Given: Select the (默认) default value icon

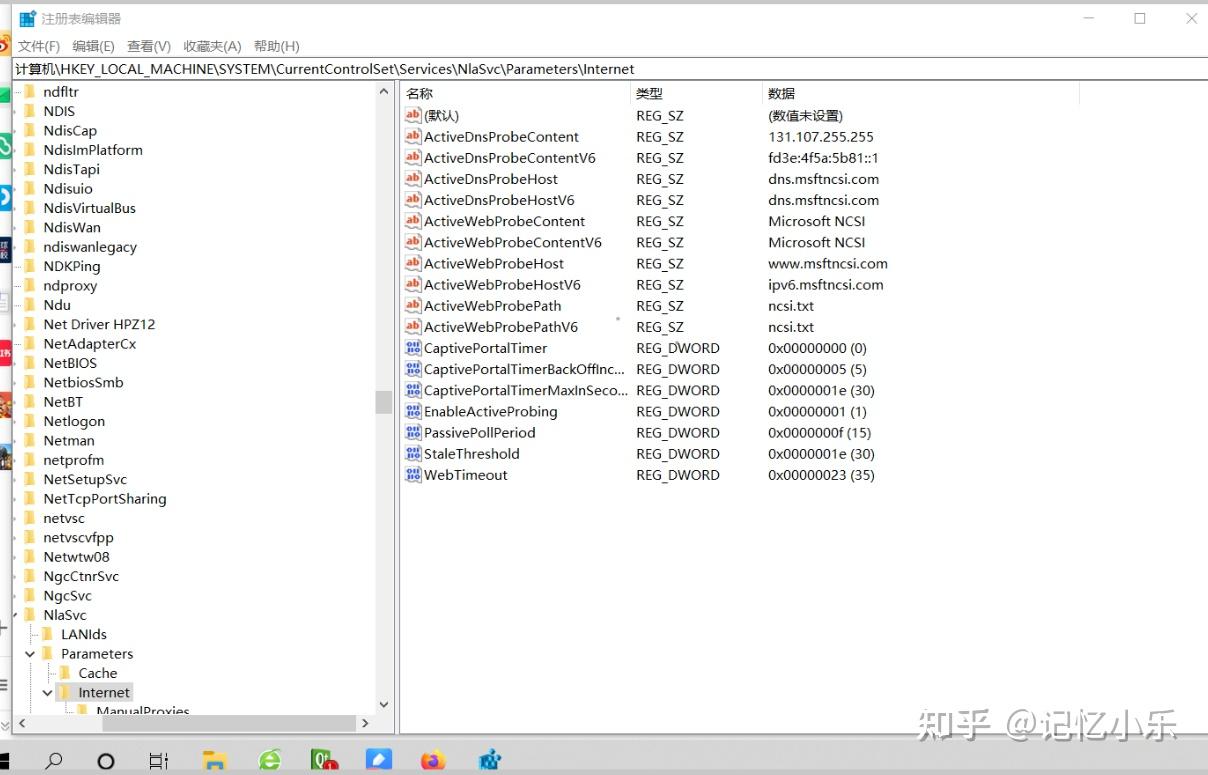Looking at the screenshot, I should [413, 115].
